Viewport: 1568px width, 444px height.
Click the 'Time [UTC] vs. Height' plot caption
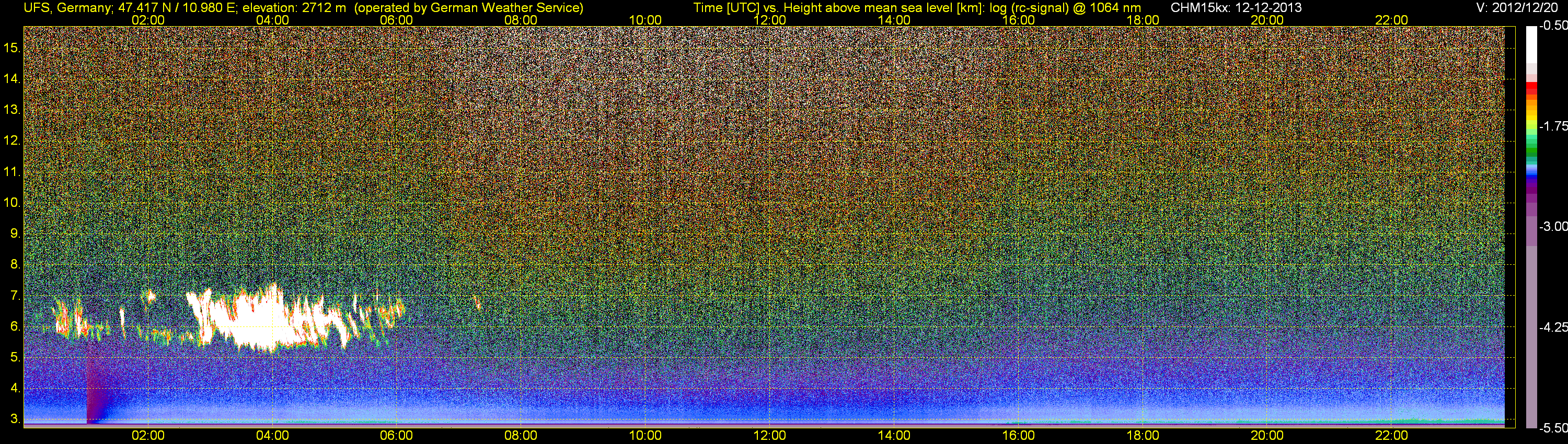pos(758,8)
